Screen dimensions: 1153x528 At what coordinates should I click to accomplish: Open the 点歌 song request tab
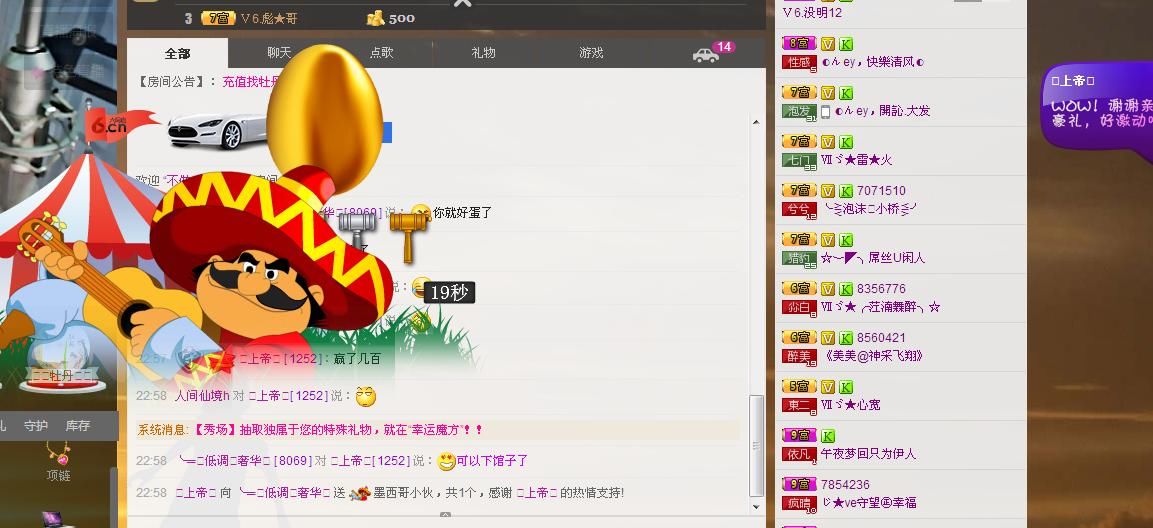[x=382, y=53]
